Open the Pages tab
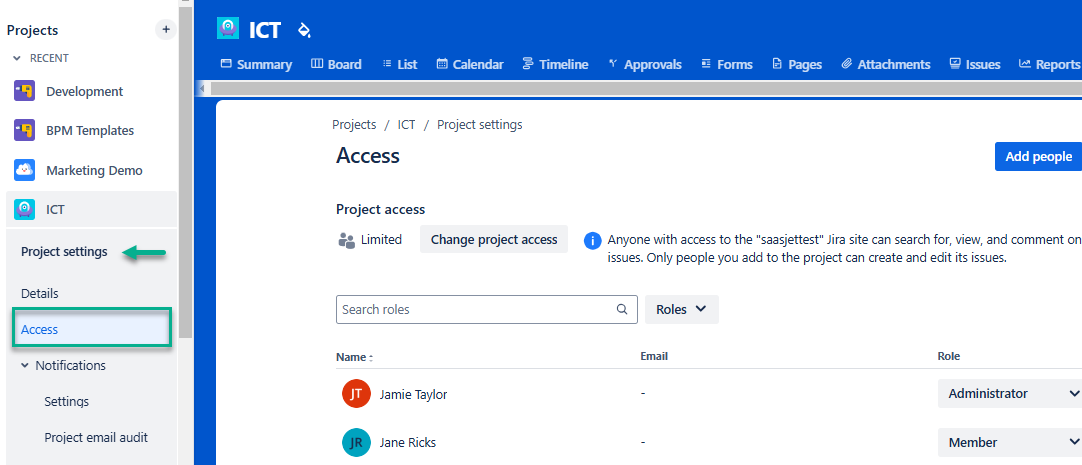Screen dimensions: 1082x465 (x=797, y=64)
